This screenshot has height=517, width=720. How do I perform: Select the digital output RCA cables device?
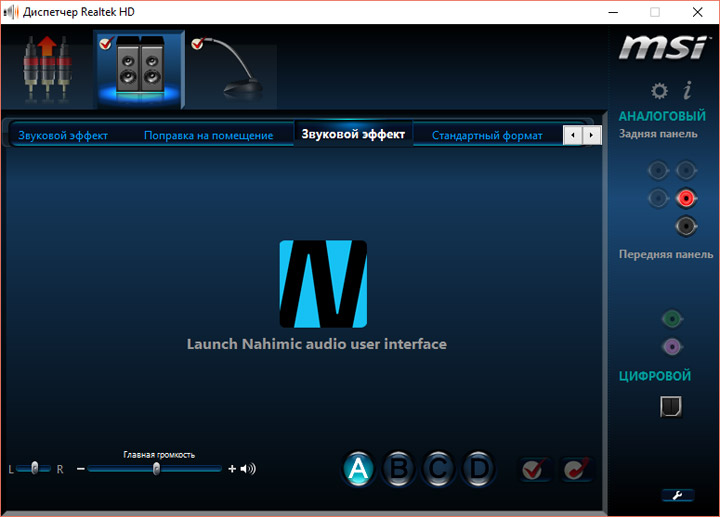47,69
